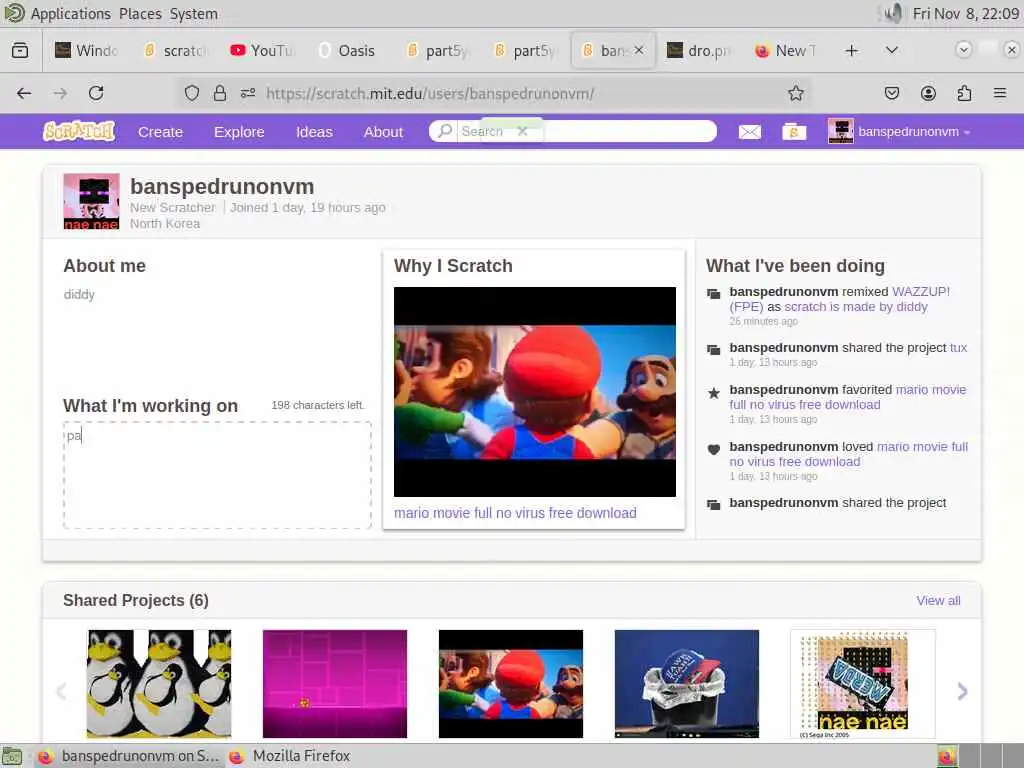Open the Pocket save icon
The image size is (1024, 768).
tap(891, 93)
